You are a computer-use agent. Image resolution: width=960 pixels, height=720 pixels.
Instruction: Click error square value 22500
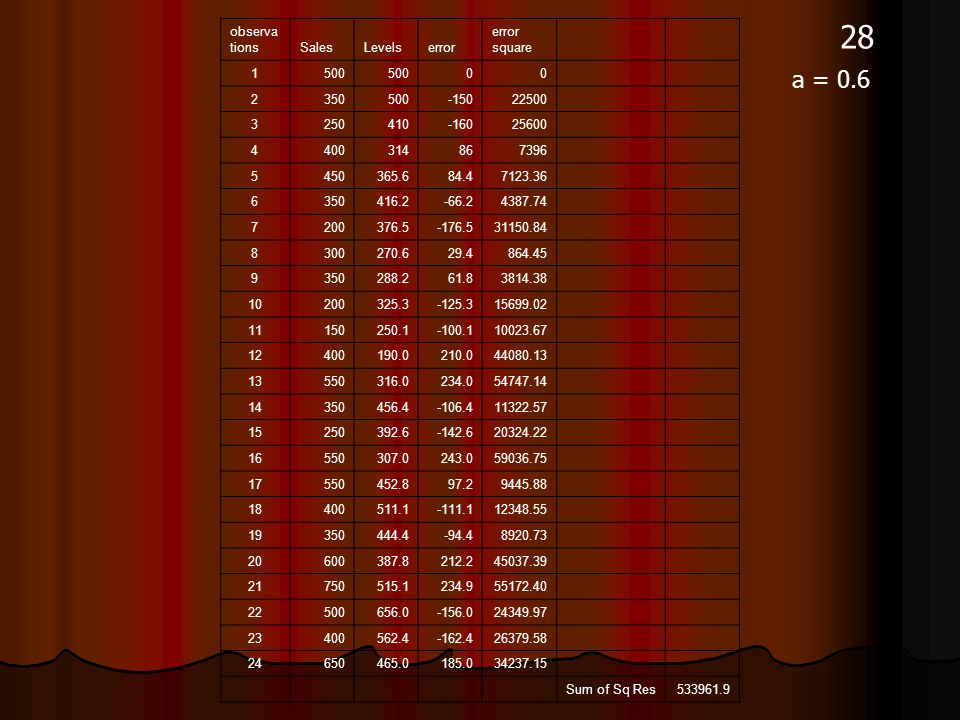click(529, 99)
